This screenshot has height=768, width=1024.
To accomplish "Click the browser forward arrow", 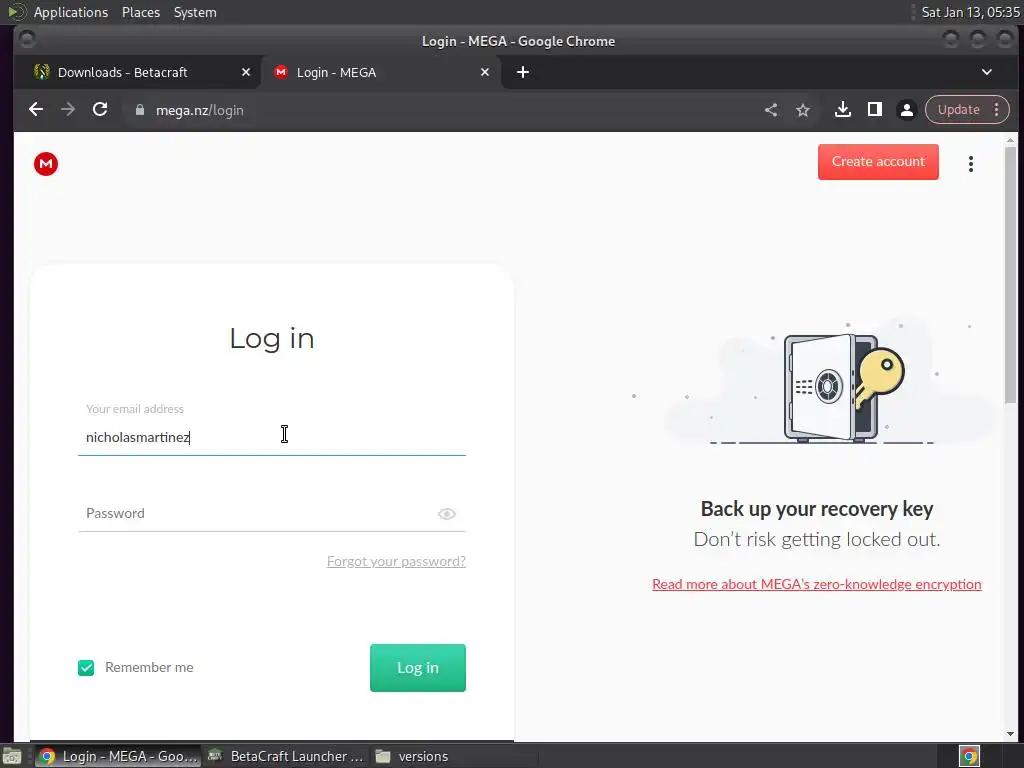I will click(x=68, y=110).
